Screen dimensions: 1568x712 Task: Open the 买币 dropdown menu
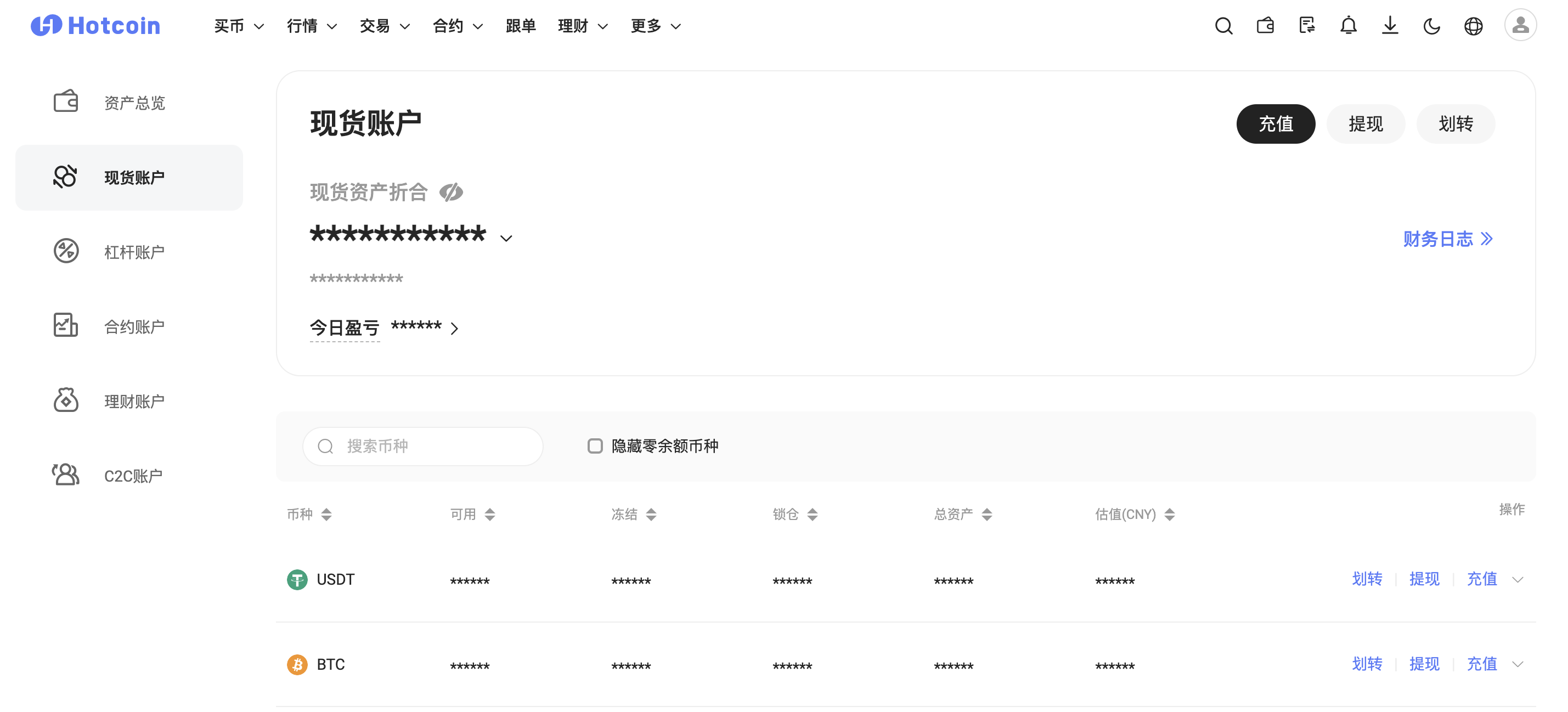click(x=239, y=26)
